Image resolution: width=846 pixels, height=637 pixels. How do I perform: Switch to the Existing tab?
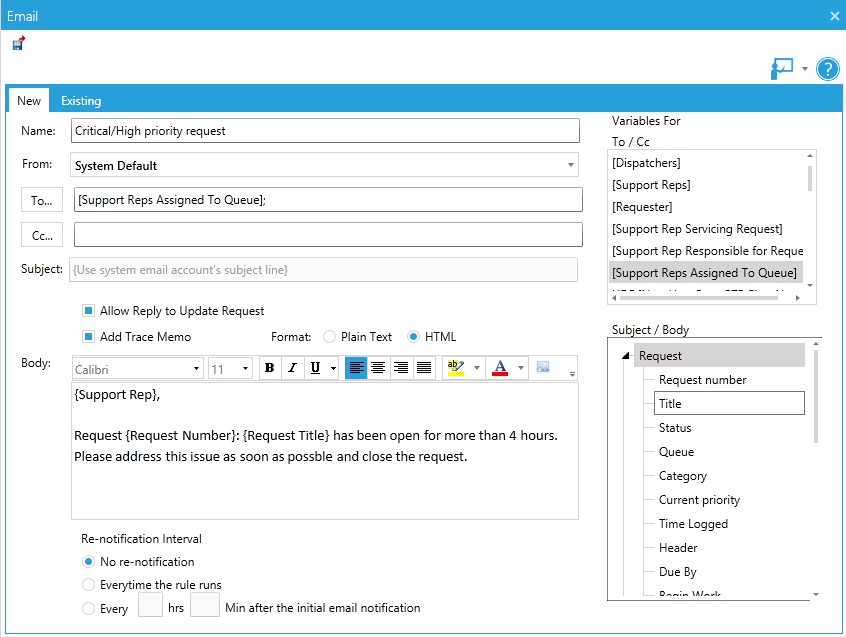[x=81, y=100]
